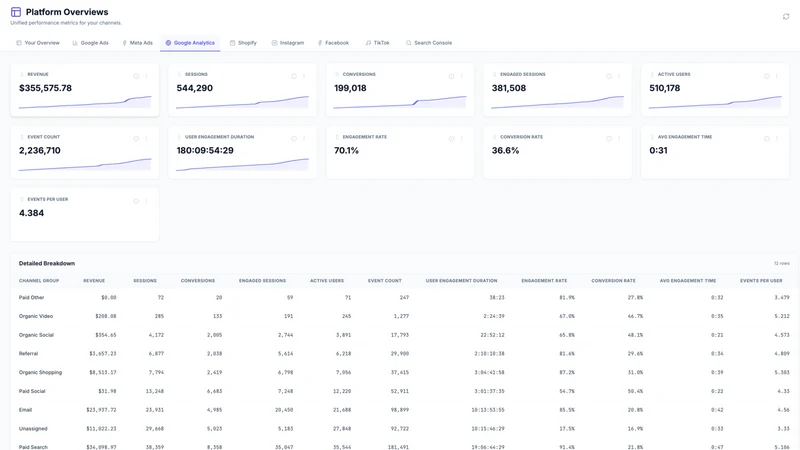The image size is (800, 450).
Task: Open the Engagement Rate card options menu
Action: 462,139
